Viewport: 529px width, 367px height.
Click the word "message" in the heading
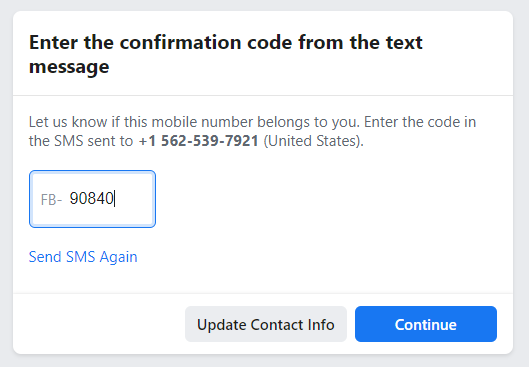point(69,66)
